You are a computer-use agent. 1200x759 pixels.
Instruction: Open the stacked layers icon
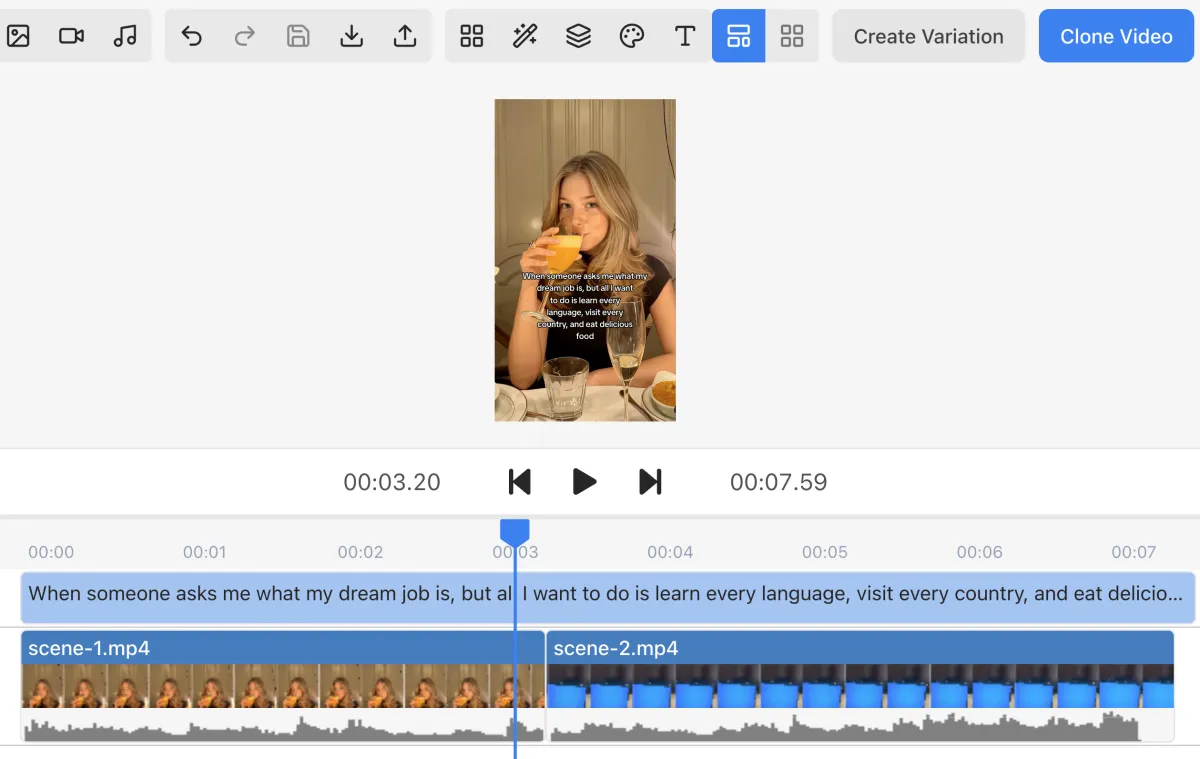coord(578,37)
